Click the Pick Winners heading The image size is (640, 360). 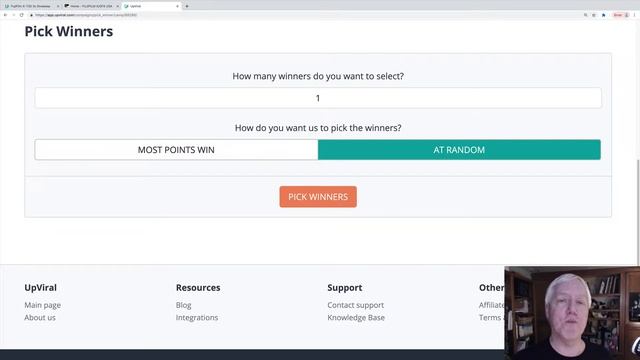pos(69,31)
